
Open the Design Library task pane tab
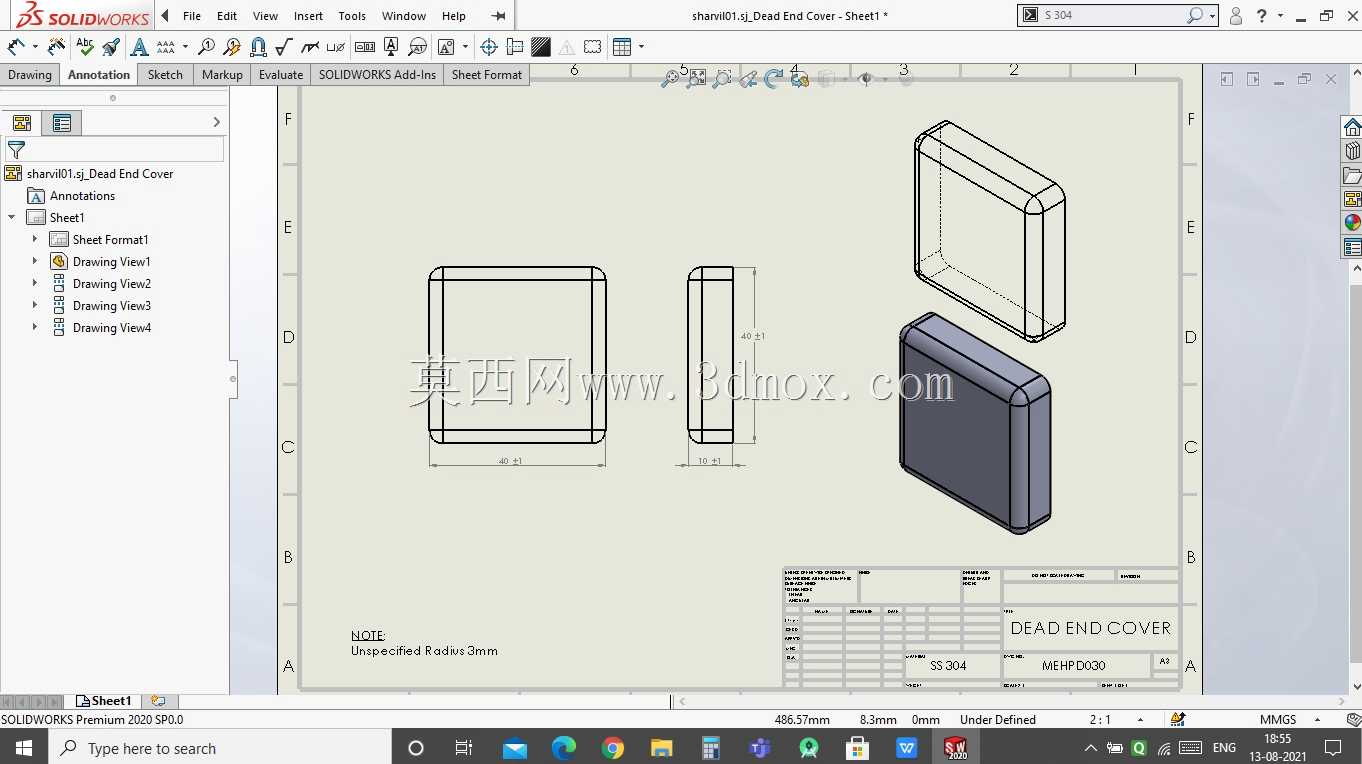tap(1352, 151)
